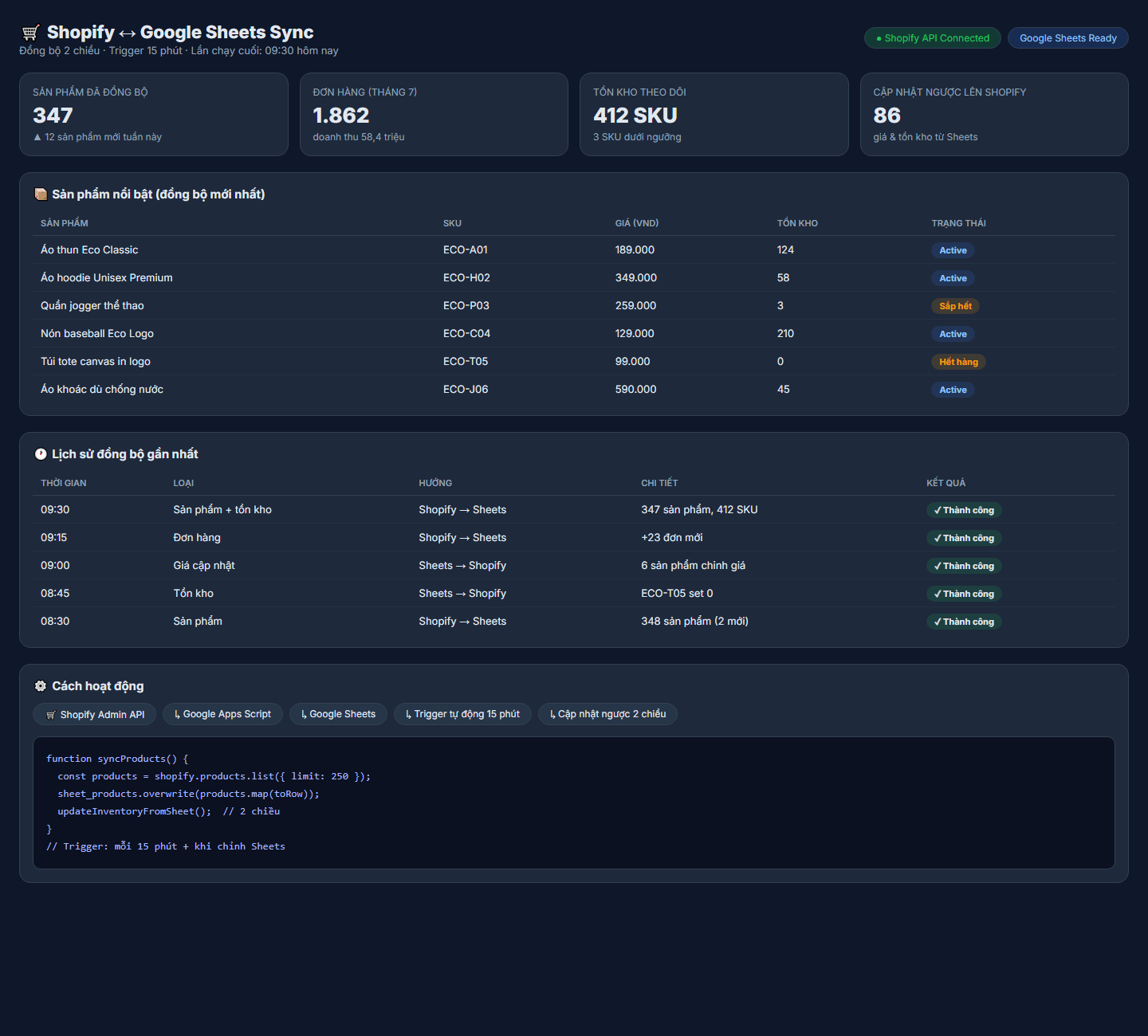1148x1036 pixels.
Task: Click the cart icon in the Shopify Admin API chip
Action: [51, 715]
